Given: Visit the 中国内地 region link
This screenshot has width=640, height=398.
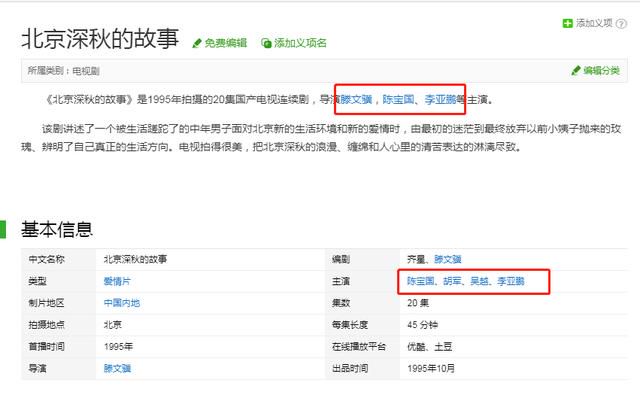Looking at the screenshot, I should tap(122, 303).
